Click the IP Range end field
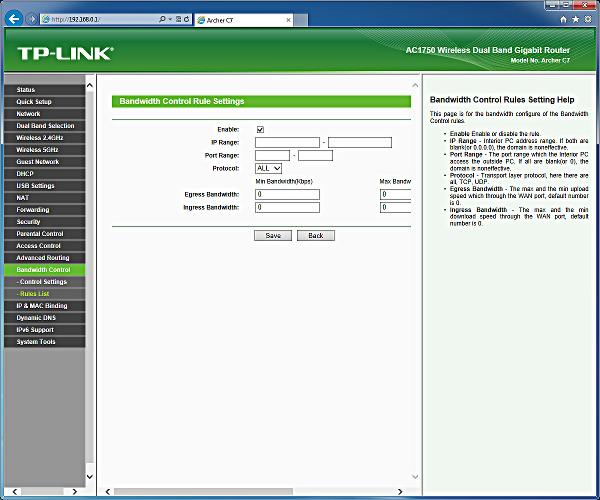The width and height of the screenshot is (600, 500). click(360, 143)
